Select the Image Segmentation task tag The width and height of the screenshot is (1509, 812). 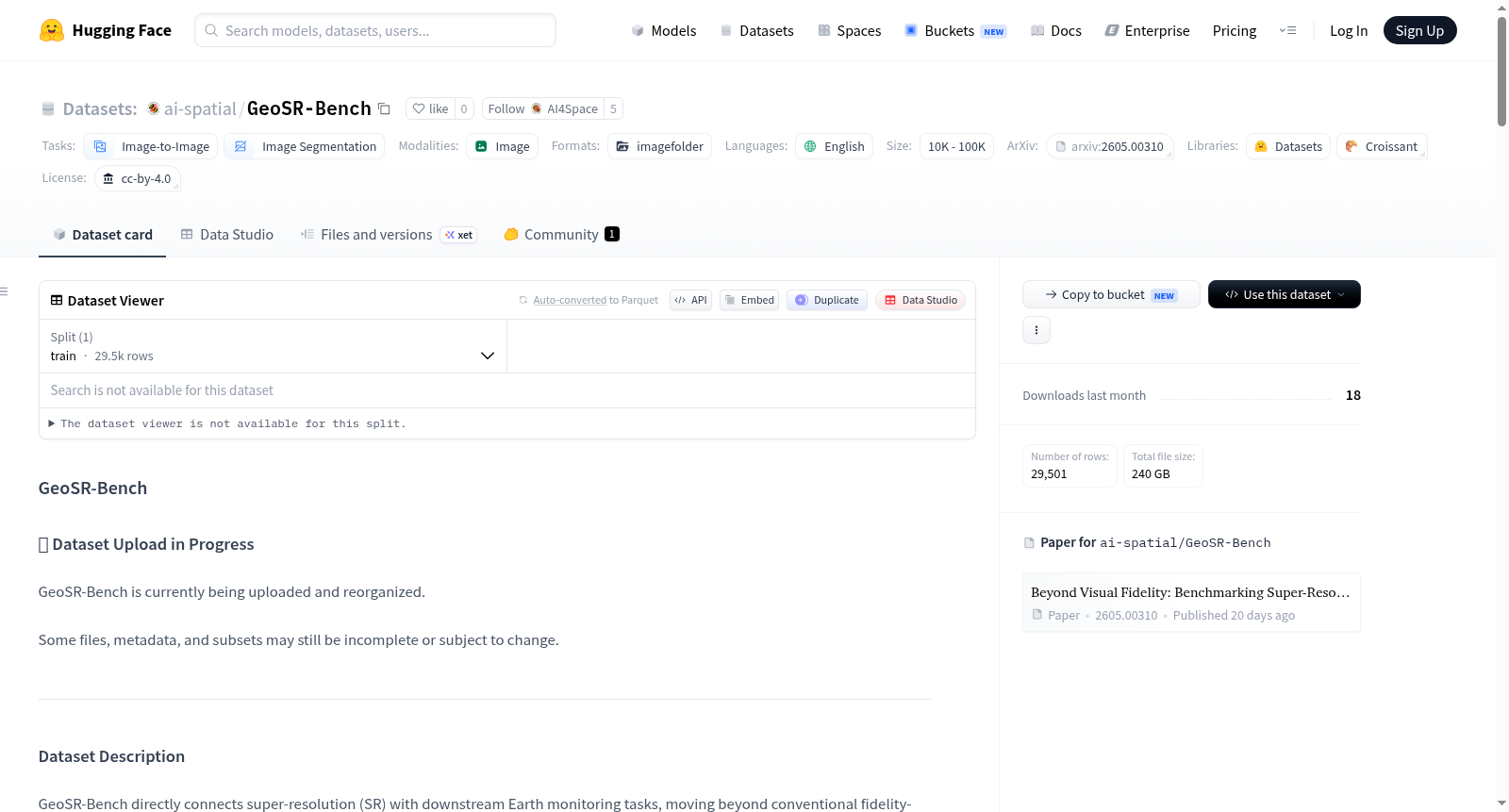click(x=304, y=146)
